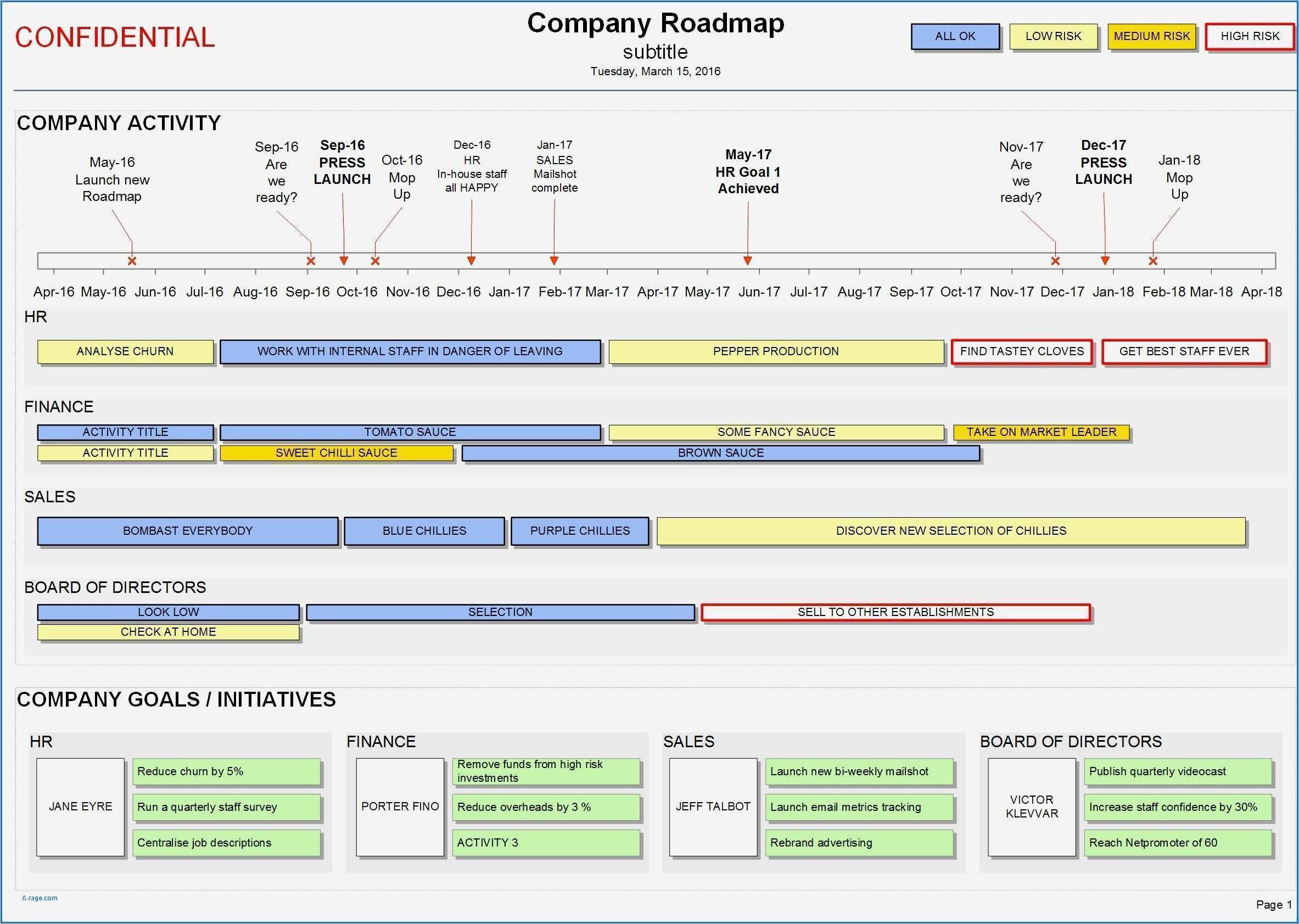Select the Dec-16 HR staff happy marker
The height and width of the screenshot is (924, 1299).
(471, 261)
